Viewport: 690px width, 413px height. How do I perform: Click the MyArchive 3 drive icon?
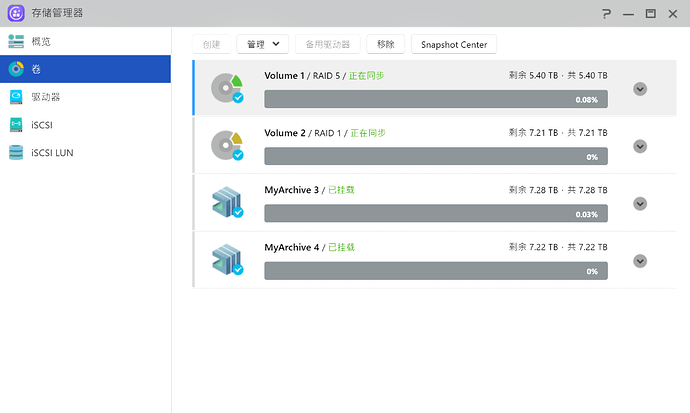click(x=227, y=203)
